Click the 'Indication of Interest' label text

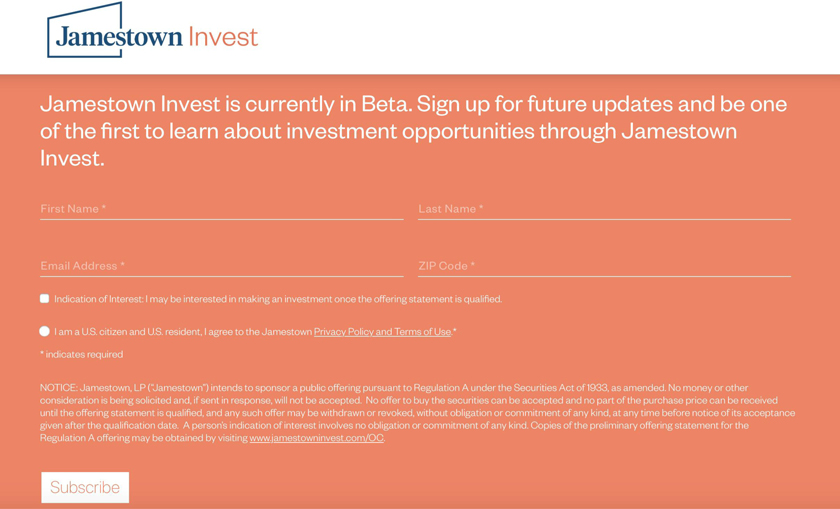coord(278,299)
